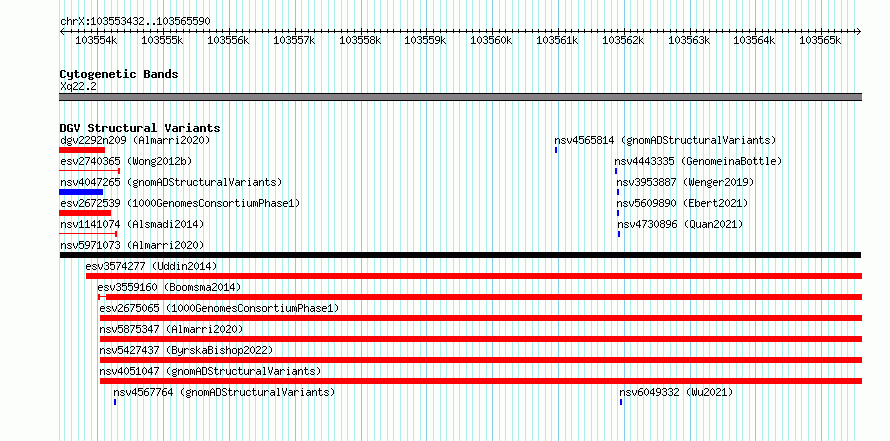This screenshot has height=441, width=890.
Task: Select the long black bar of nsv5971073
Action: click(460, 255)
